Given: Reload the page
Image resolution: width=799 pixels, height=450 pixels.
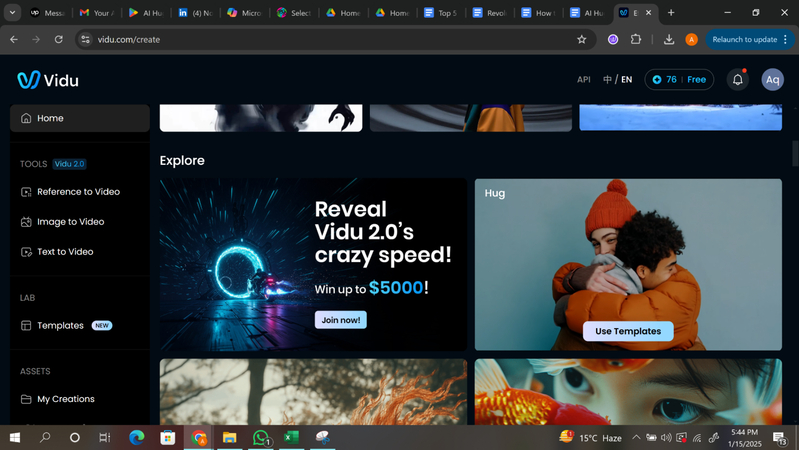Looking at the screenshot, I should point(59,39).
